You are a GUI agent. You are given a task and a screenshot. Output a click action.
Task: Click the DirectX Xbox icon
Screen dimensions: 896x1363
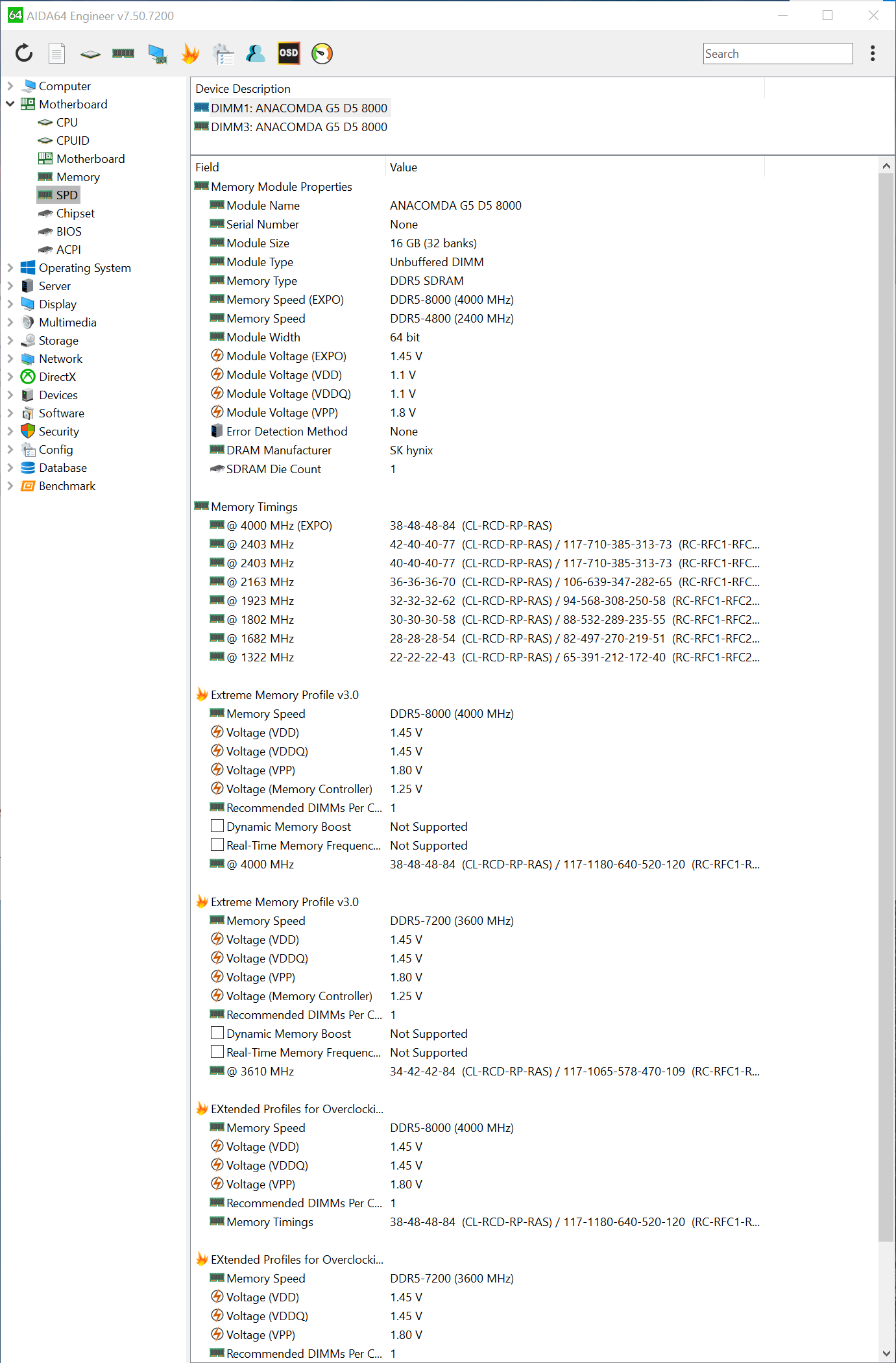(x=28, y=376)
